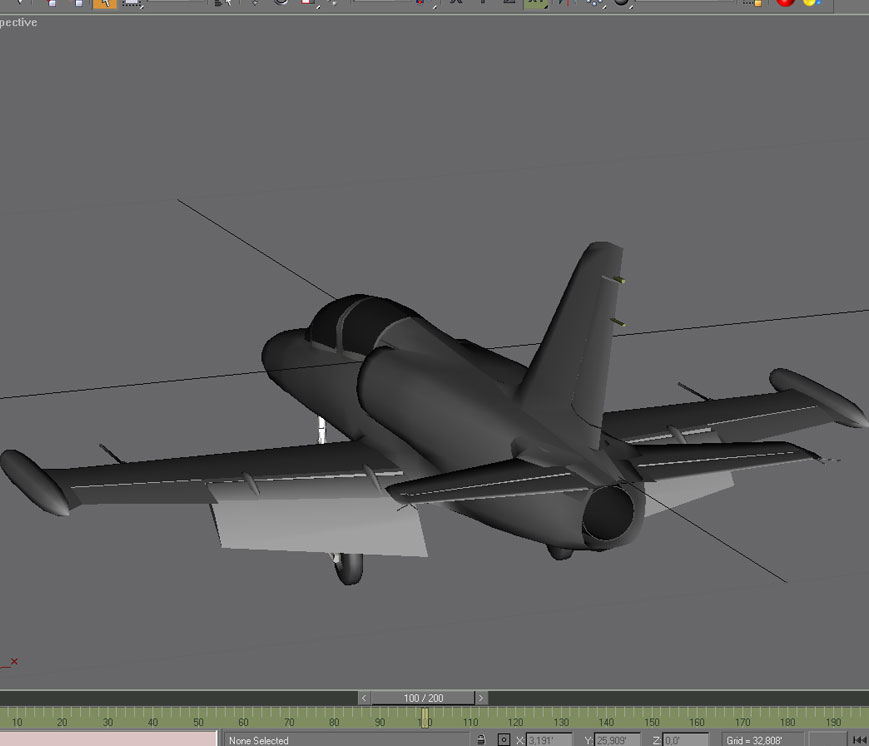Image resolution: width=869 pixels, height=746 pixels.
Task: Toggle Absolute/Offset transform type-in mode button
Action: point(504,739)
